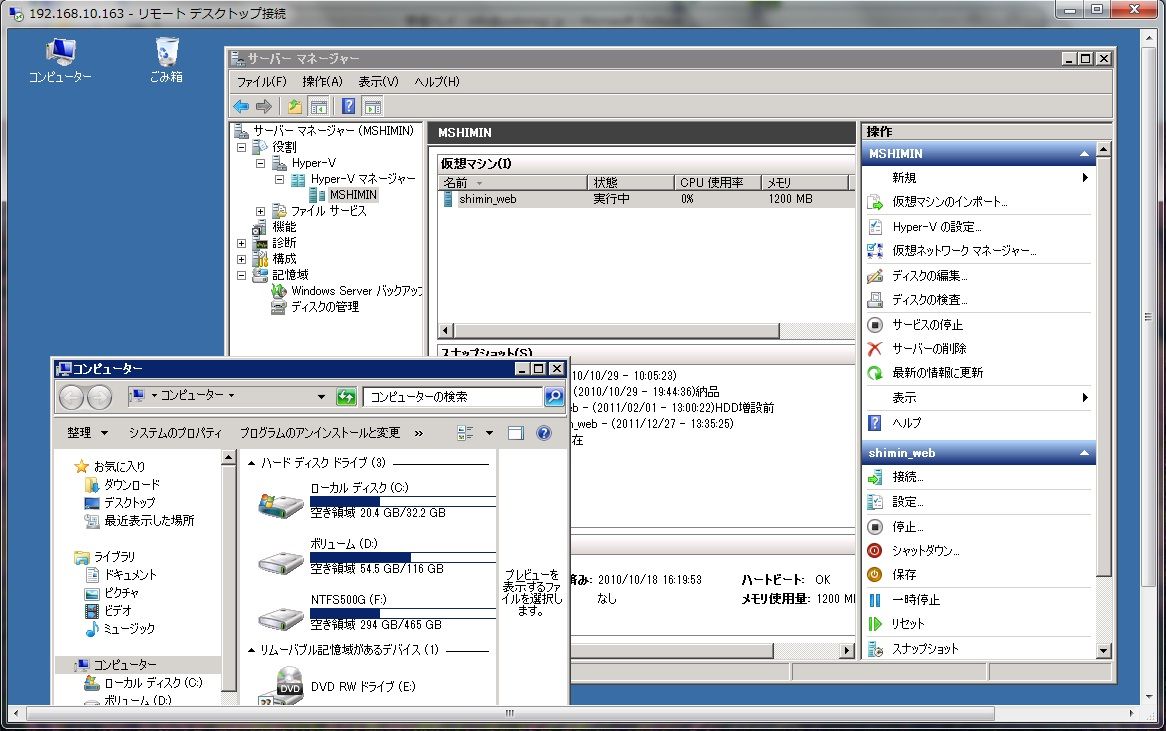
Task: Collapse the 記憶域 tree node
Action: [242, 275]
